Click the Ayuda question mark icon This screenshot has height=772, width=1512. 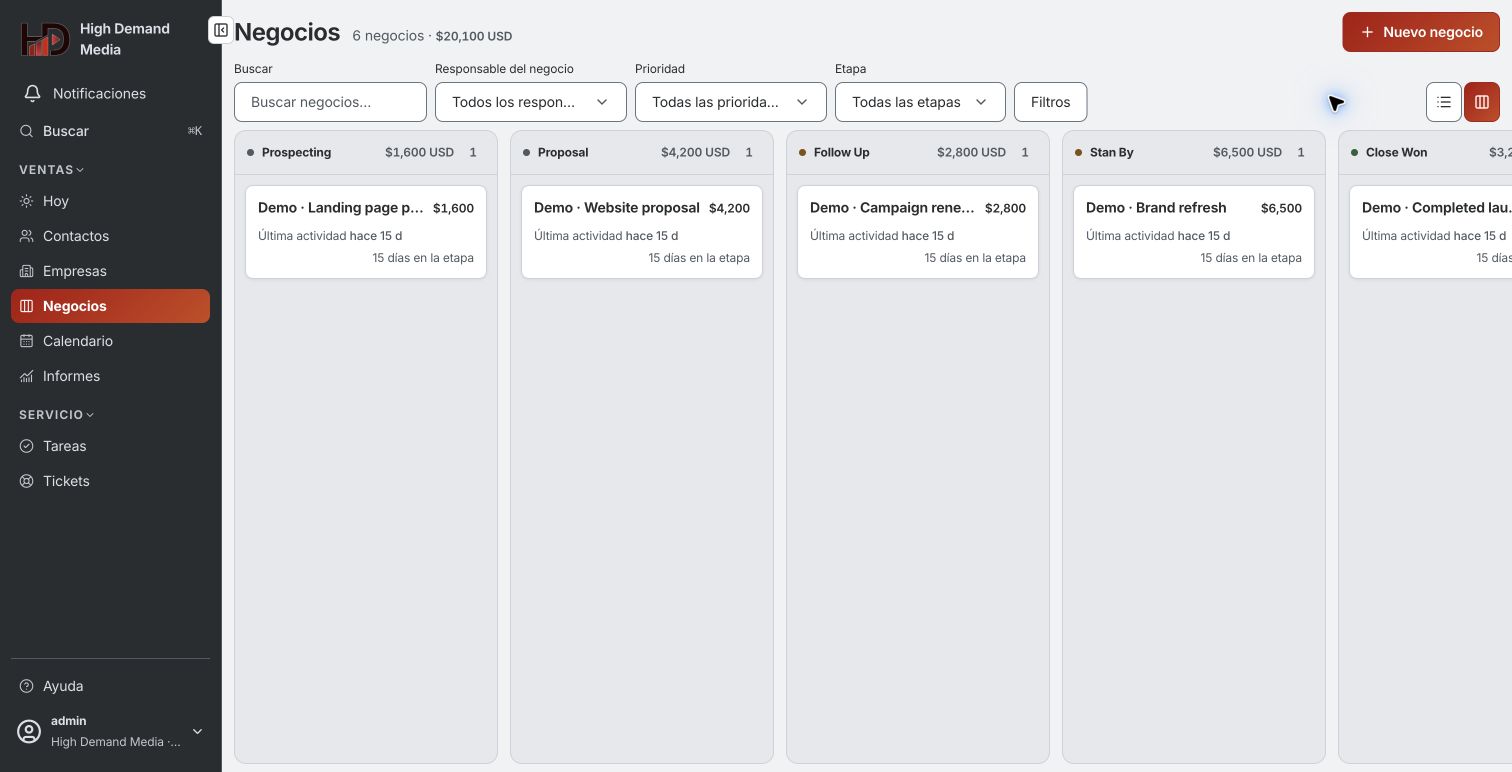pos(26,686)
